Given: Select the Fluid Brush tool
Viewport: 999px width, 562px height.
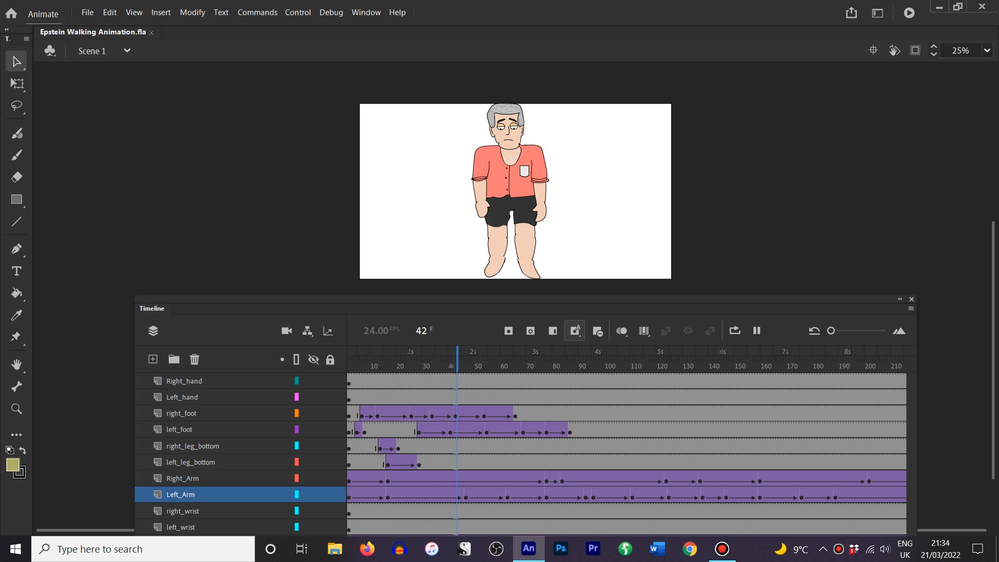Looking at the screenshot, I should 17,133.
